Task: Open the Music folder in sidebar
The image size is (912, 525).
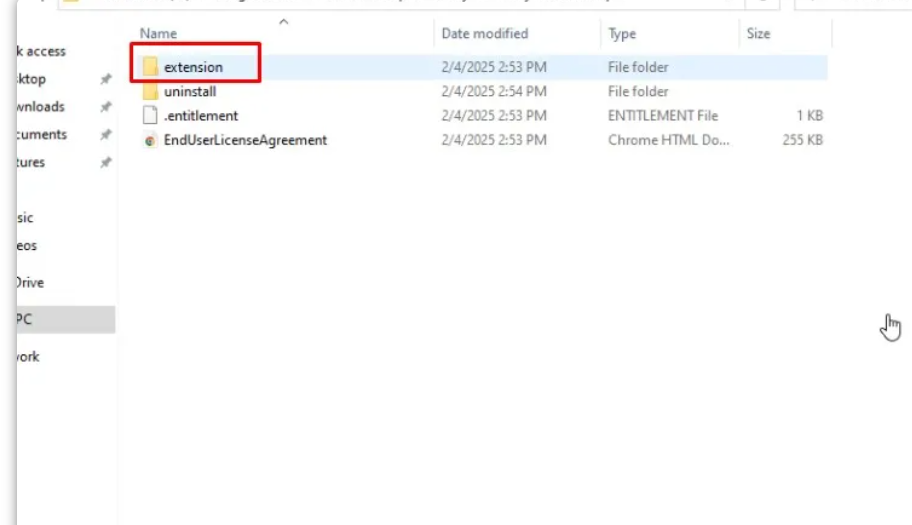Action: [x=25, y=218]
